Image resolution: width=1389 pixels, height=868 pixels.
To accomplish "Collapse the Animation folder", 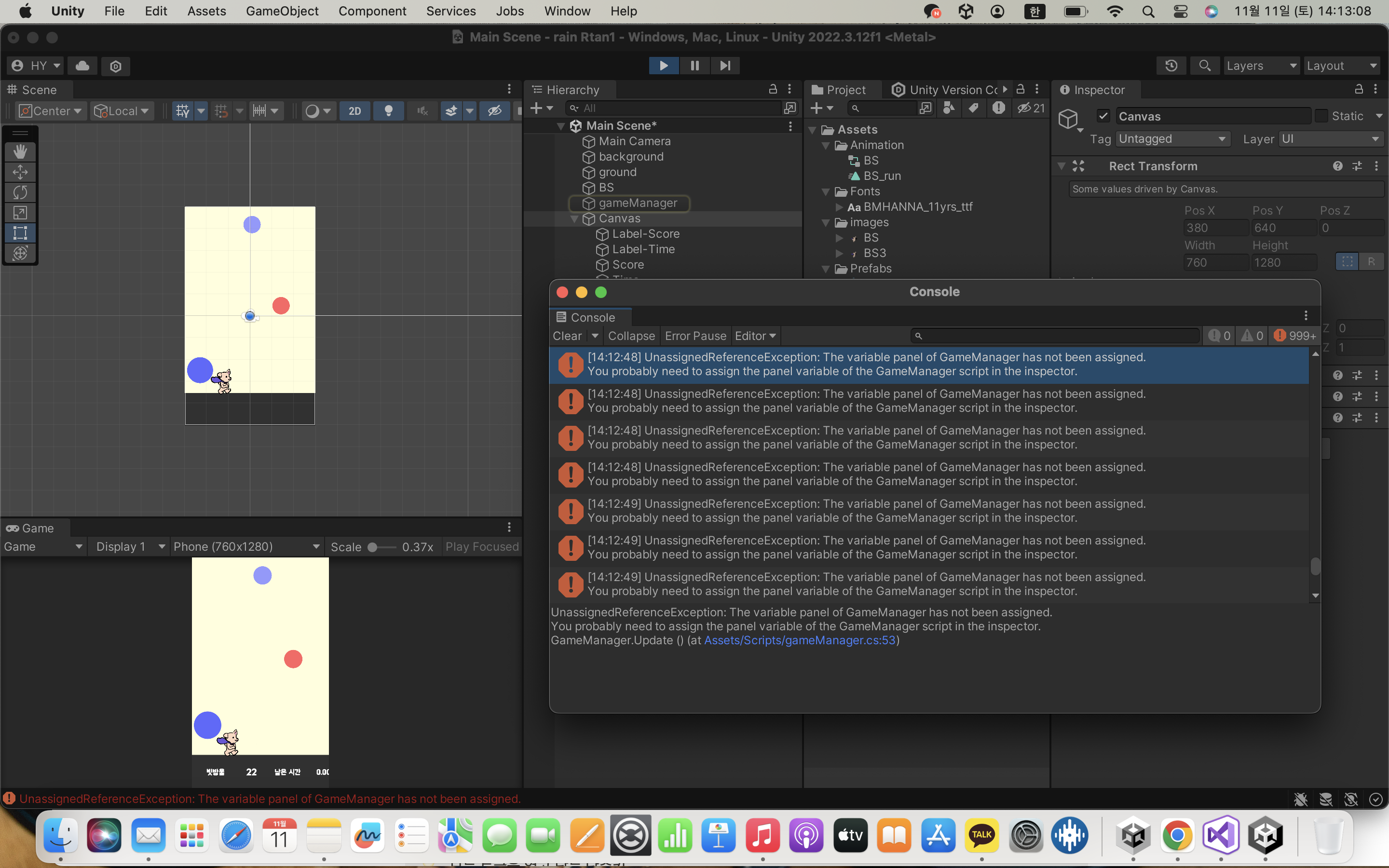I will pos(825,145).
